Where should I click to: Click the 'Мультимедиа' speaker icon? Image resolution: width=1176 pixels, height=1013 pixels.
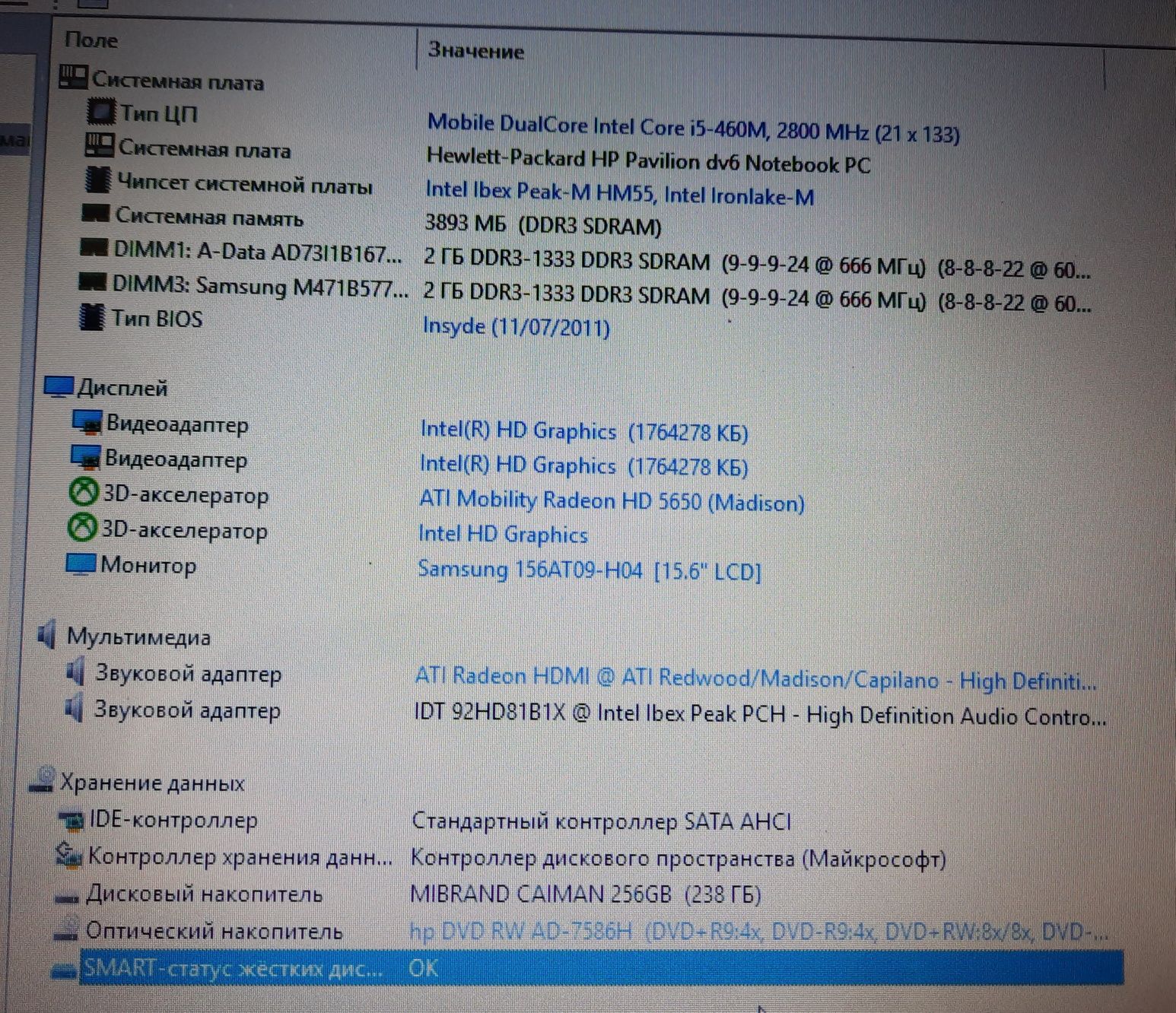pos(47,634)
